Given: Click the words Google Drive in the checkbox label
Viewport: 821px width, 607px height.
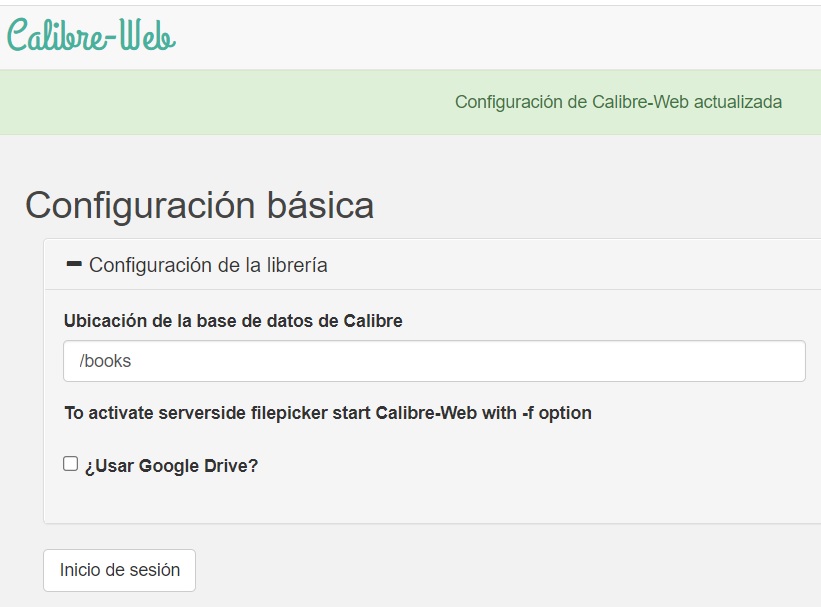Looking at the screenshot, I should click(198, 465).
